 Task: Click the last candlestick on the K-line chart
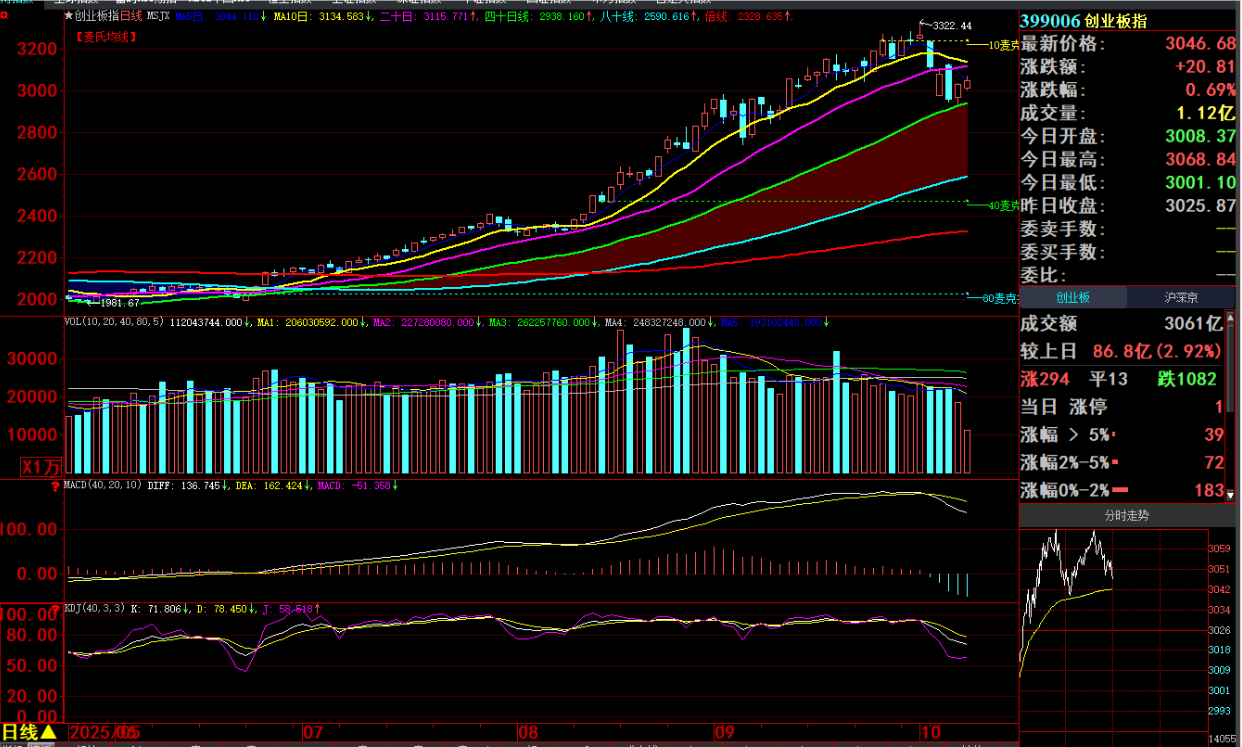pos(967,85)
